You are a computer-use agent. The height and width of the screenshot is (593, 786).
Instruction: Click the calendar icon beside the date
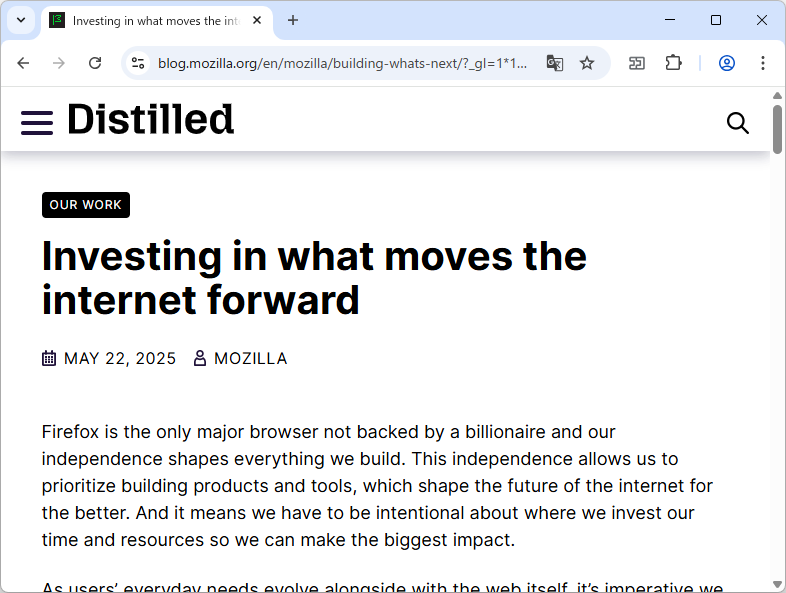49,358
